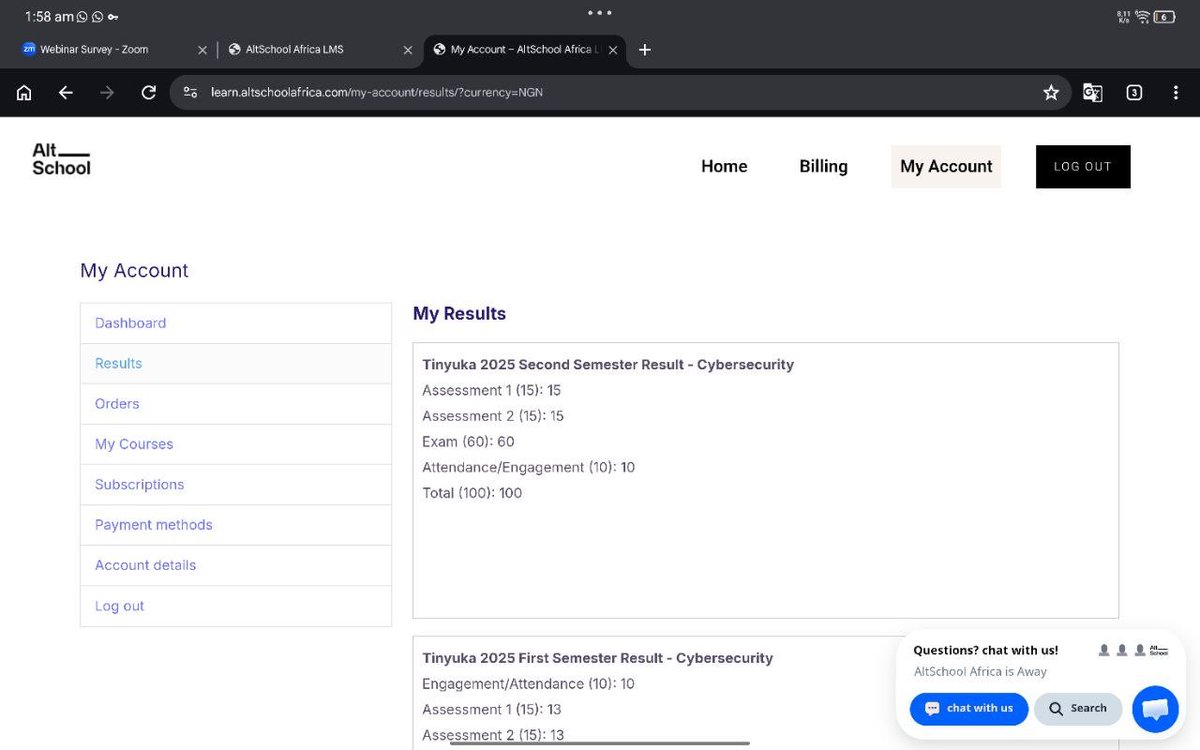The height and width of the screenshot is (750, 1200).
Task: Bookmark this page with the star icon
Action: tap(1051, 93)
